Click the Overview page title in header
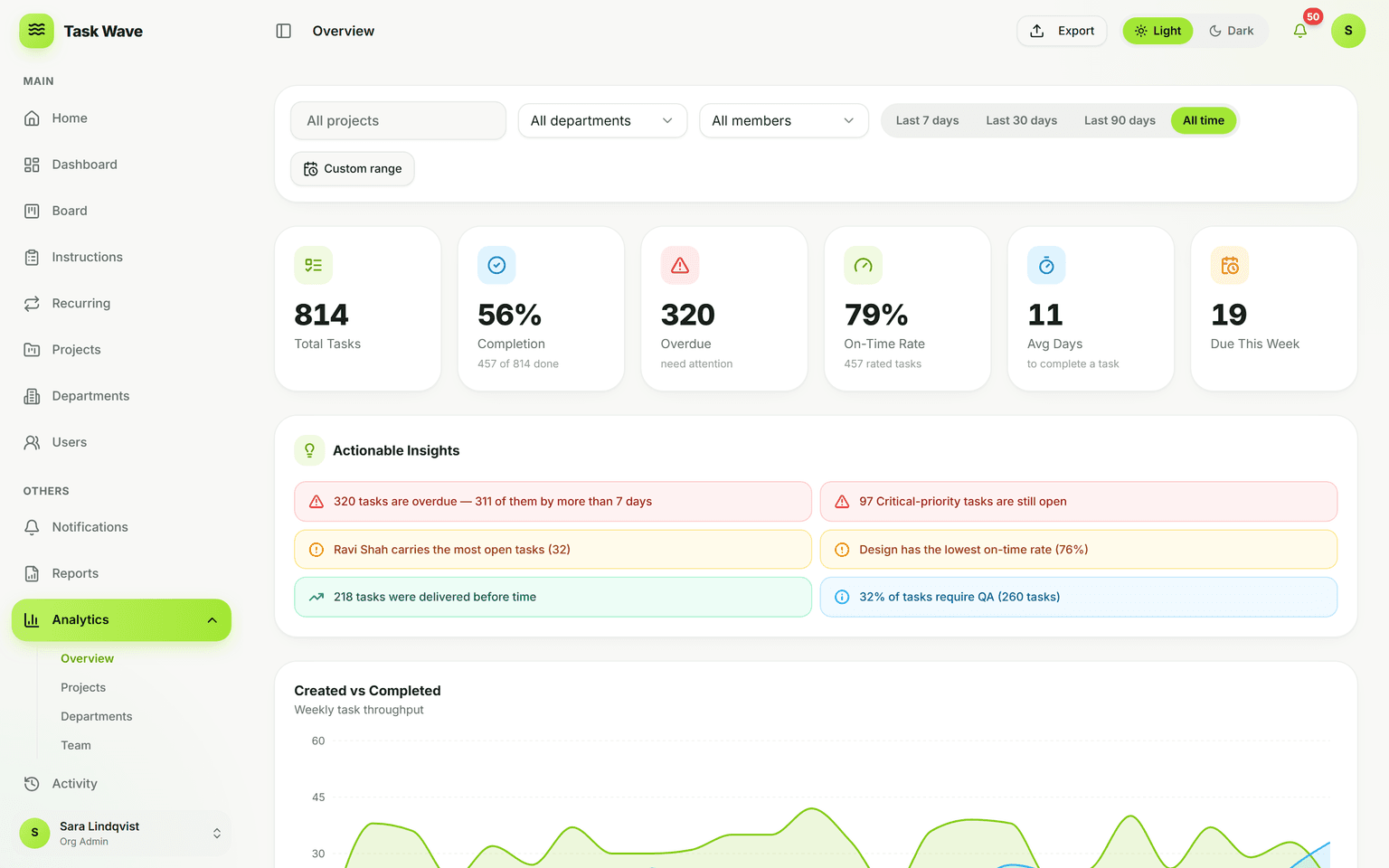1389x868 pixels. click(x=344, y=31)
